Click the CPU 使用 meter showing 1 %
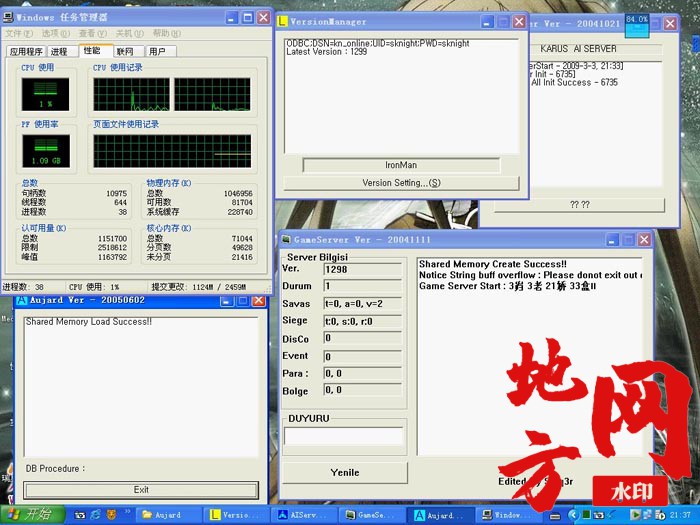700x525 pixels. (46, 94)
